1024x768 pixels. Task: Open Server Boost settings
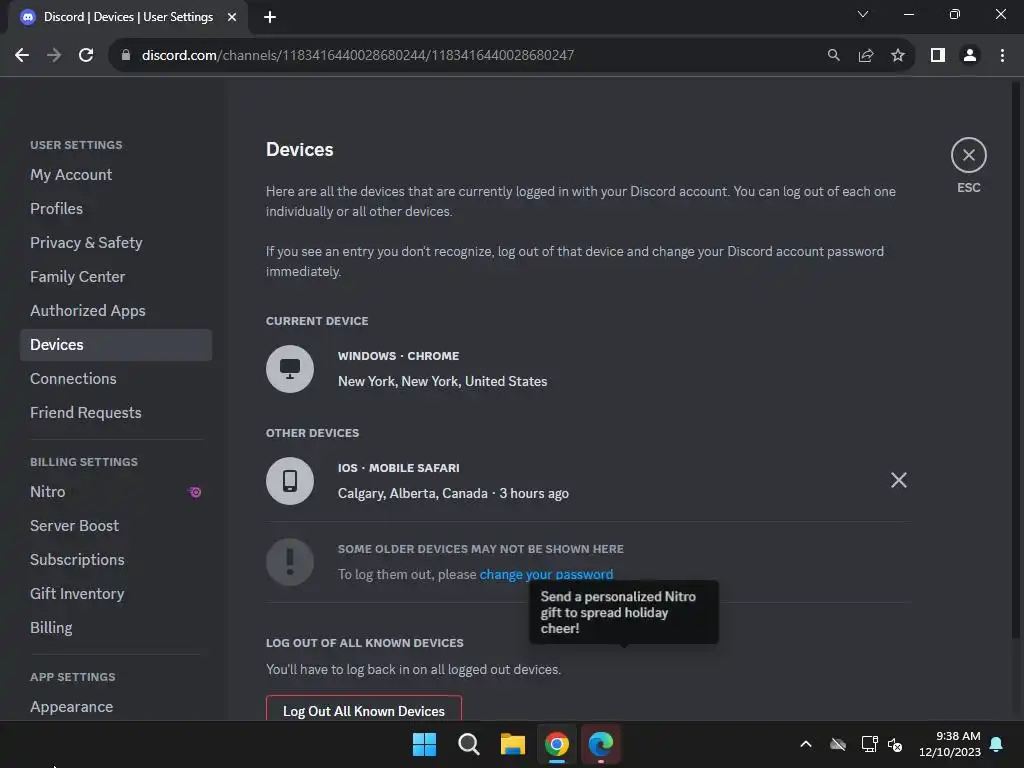(x=116, y=526)
